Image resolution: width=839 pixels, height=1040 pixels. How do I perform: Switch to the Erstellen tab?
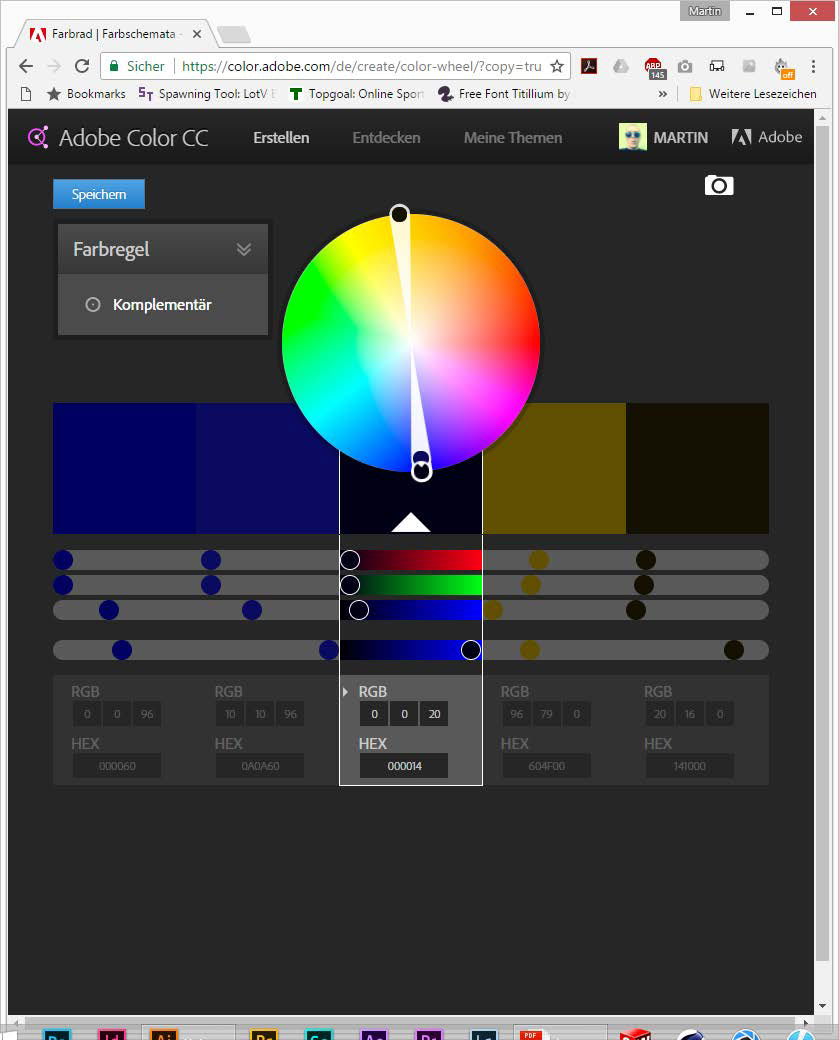281,137
